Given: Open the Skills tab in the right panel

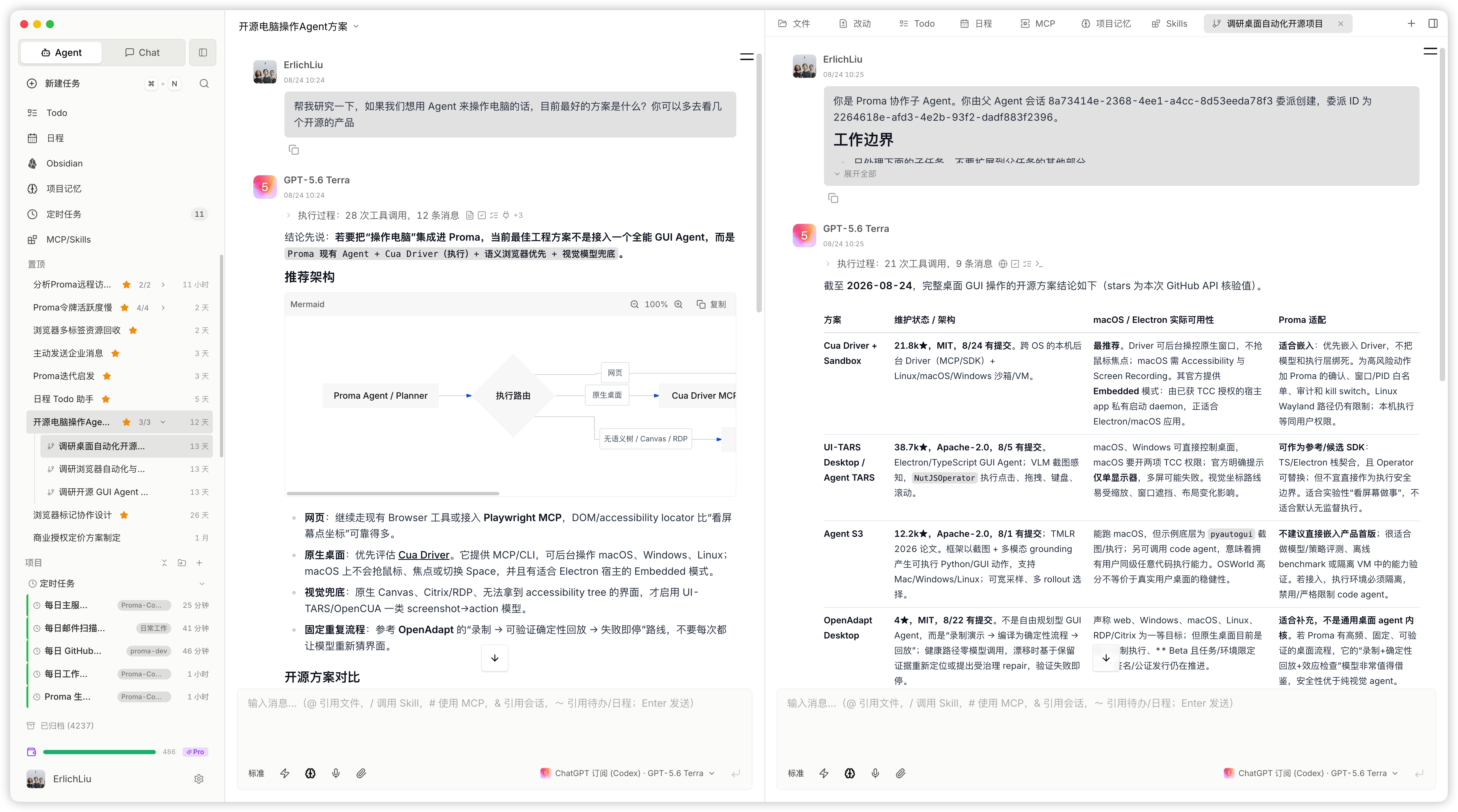Looking at the screenshot, I should (1169, 24).
